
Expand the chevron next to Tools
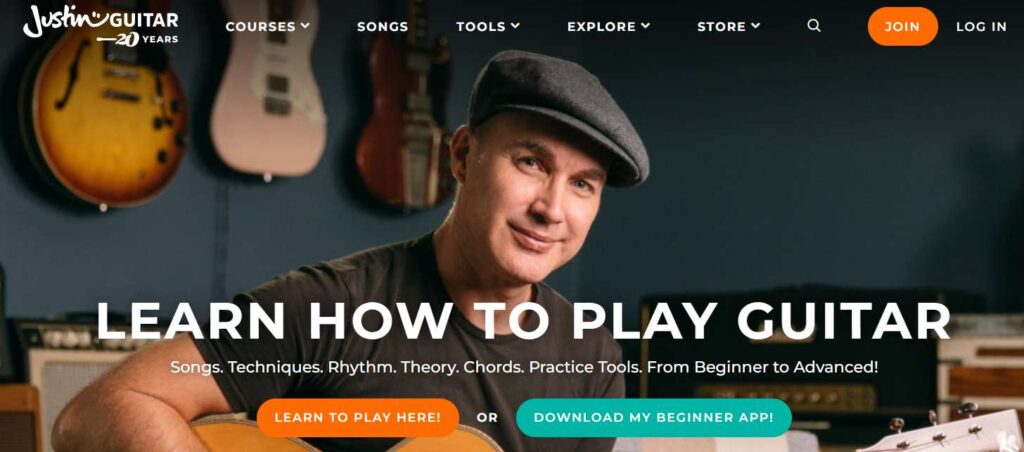tap(515, 26)
